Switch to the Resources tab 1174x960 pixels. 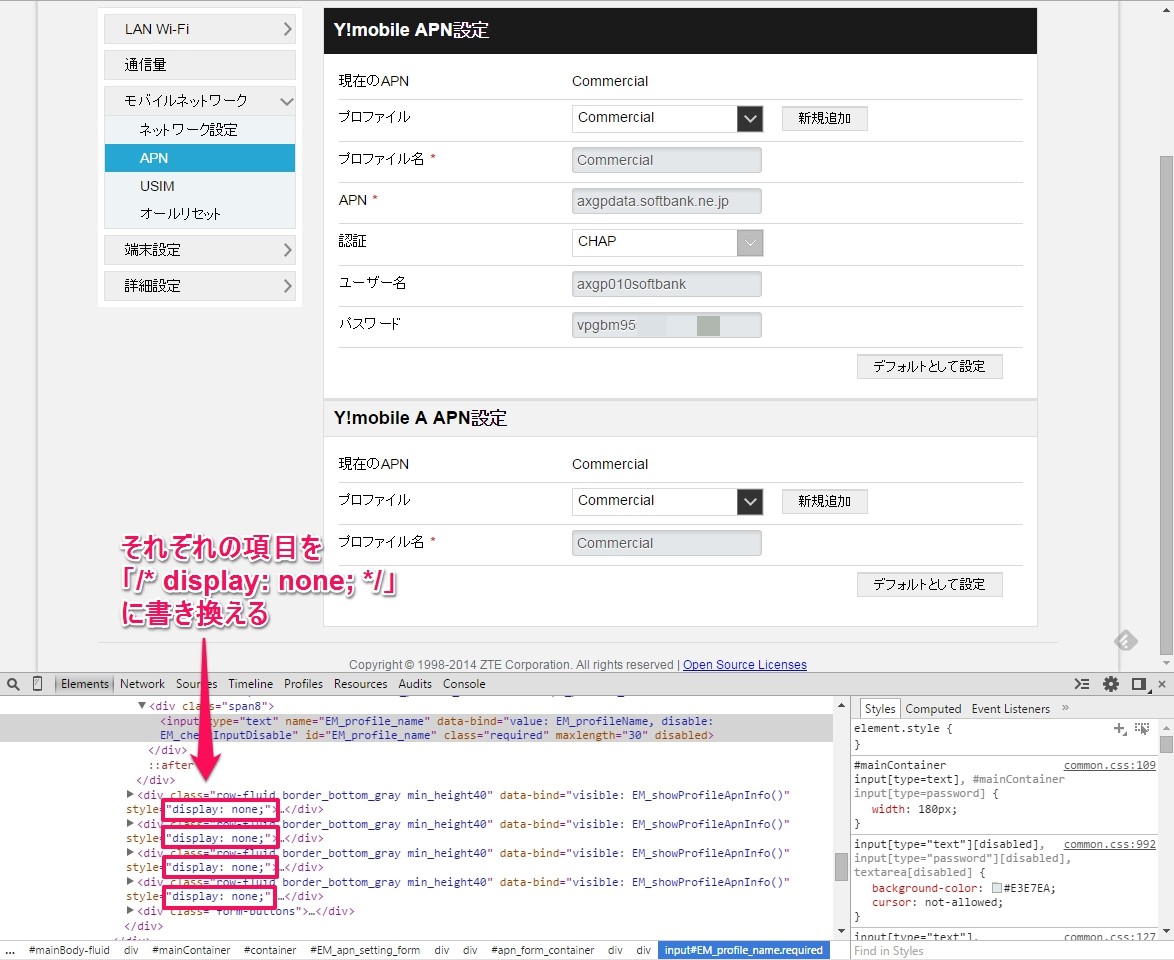[x=361, y=684]
